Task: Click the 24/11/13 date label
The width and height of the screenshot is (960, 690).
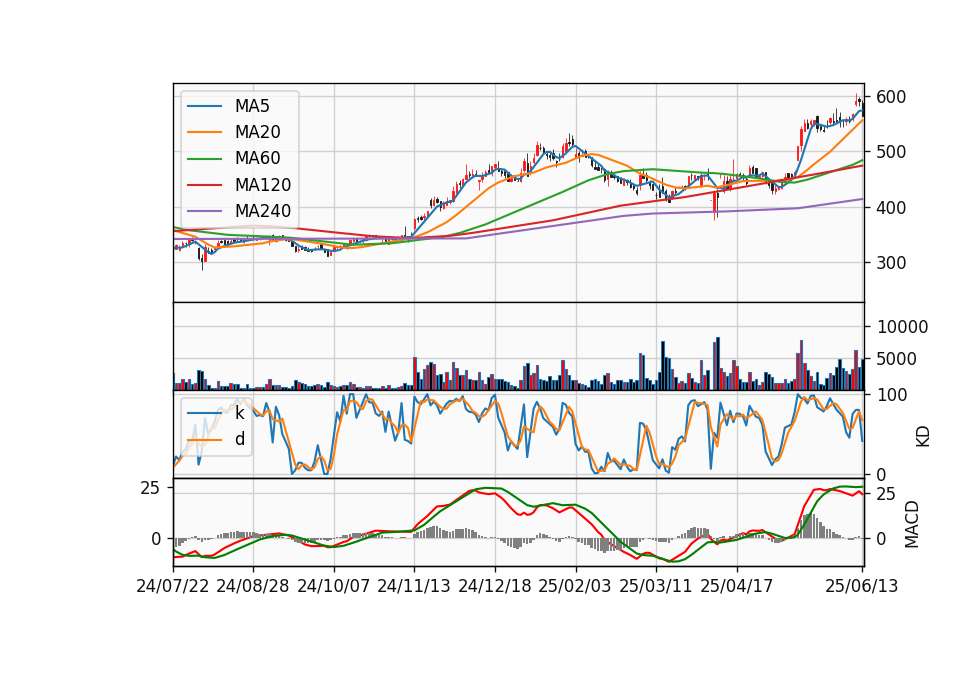Action: click(414, 586)
